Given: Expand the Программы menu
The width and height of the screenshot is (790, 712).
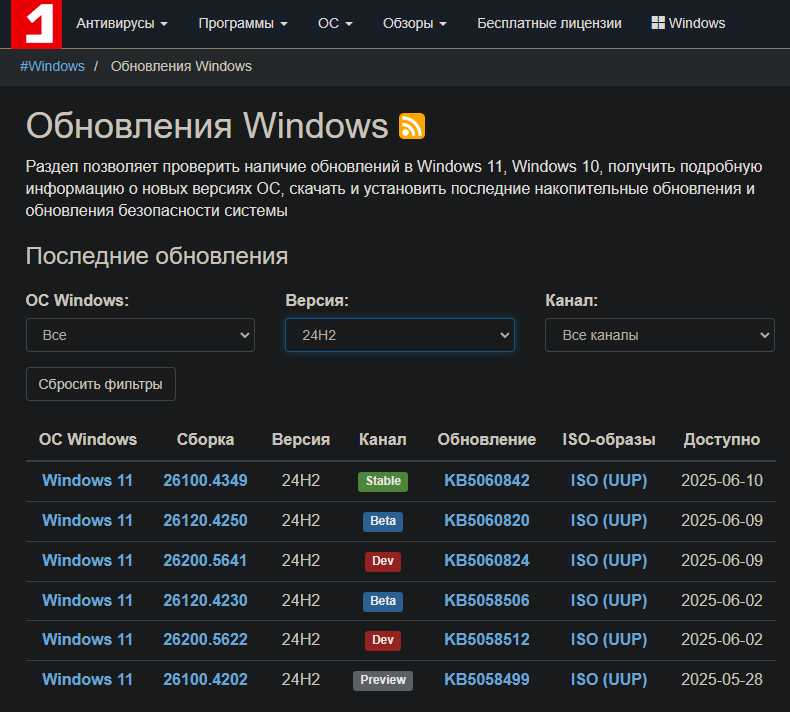Looking at the screenshot, I should 243,23.
